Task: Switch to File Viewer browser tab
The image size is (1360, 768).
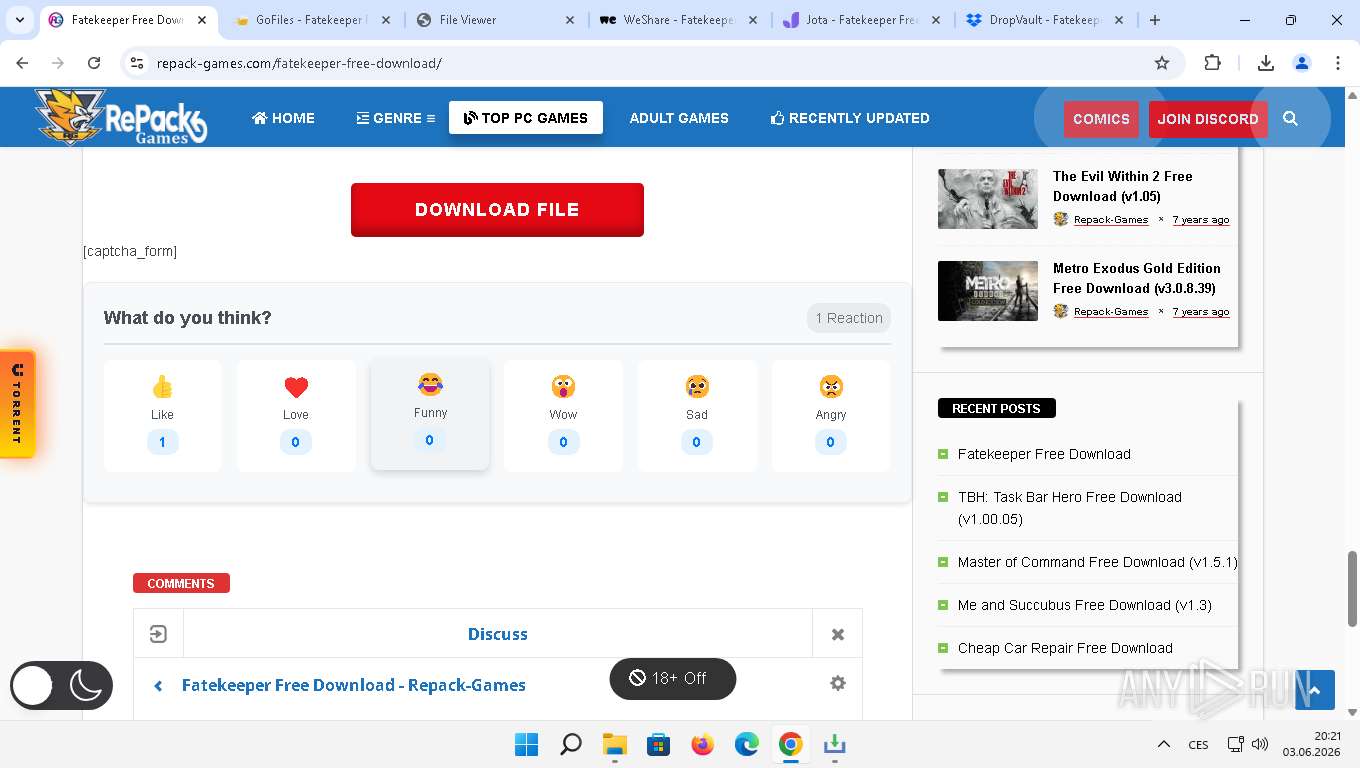Action: [496, 20]
